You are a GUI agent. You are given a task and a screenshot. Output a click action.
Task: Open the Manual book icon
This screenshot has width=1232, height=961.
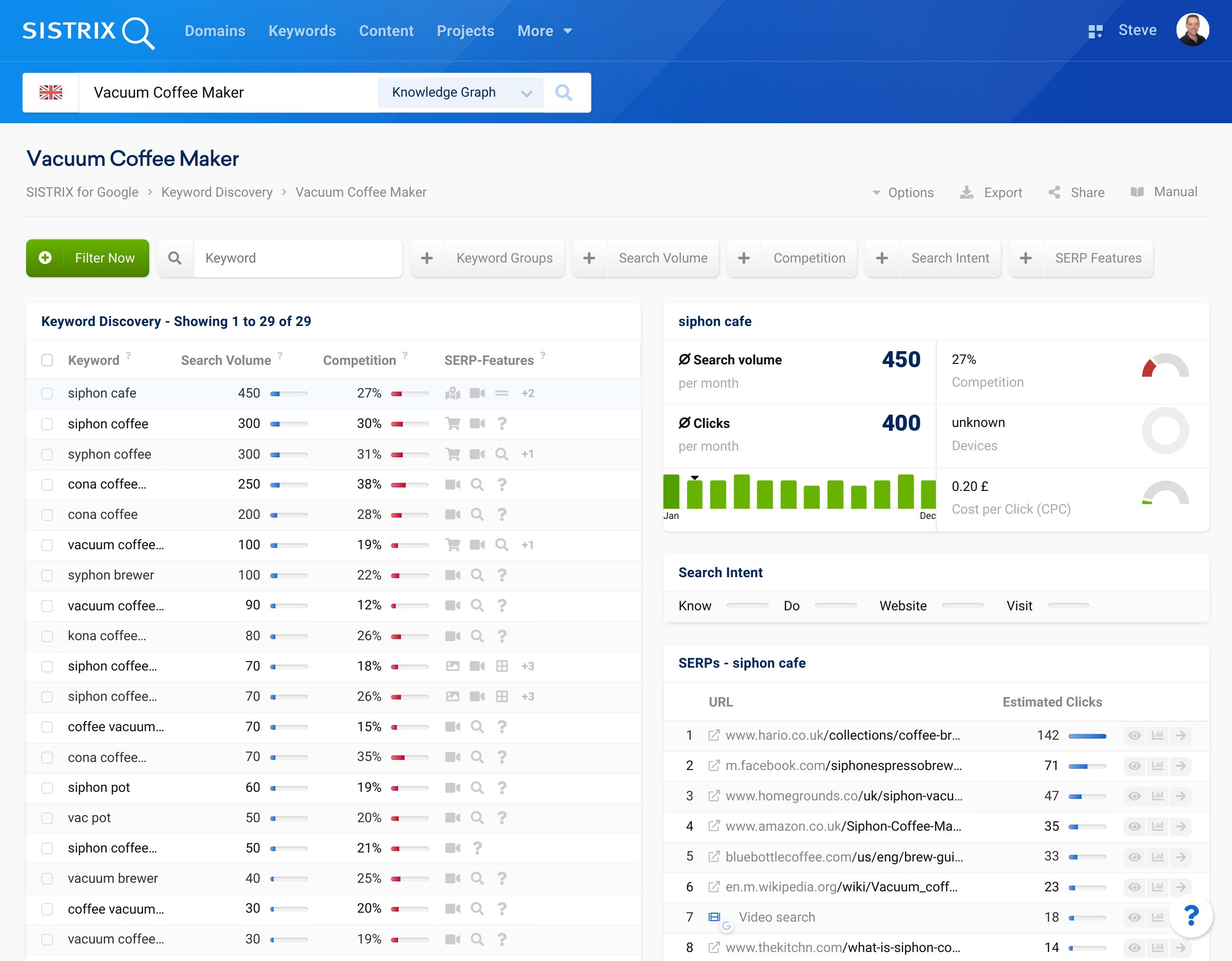coord(1137,192)
